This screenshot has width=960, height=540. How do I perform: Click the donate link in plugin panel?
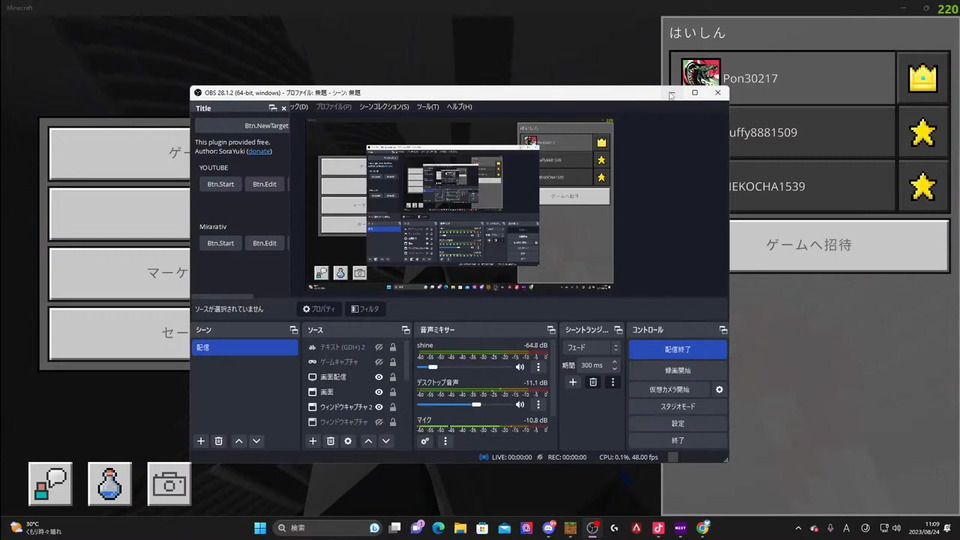click(x=258, y=151)
